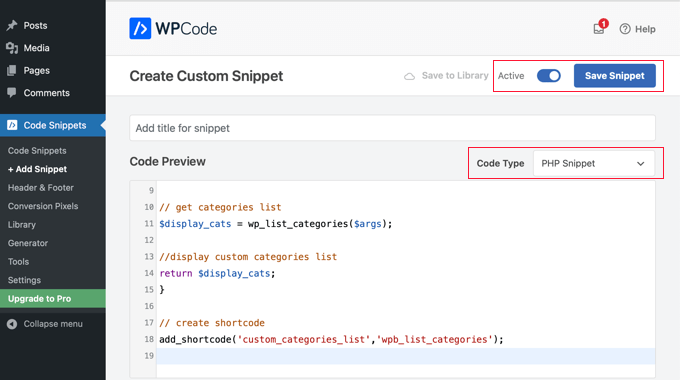
Task: Open the snippet Library page
Action: pyautogui.click(x=22, y=225)
